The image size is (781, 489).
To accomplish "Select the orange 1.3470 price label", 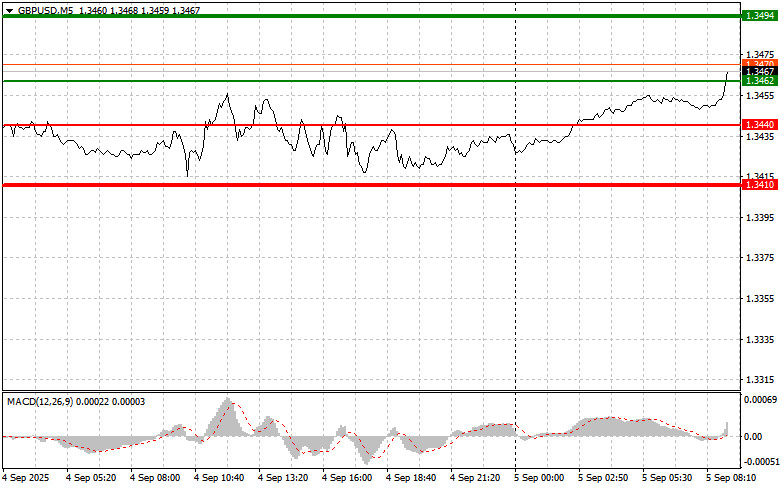I will [759, 63].
